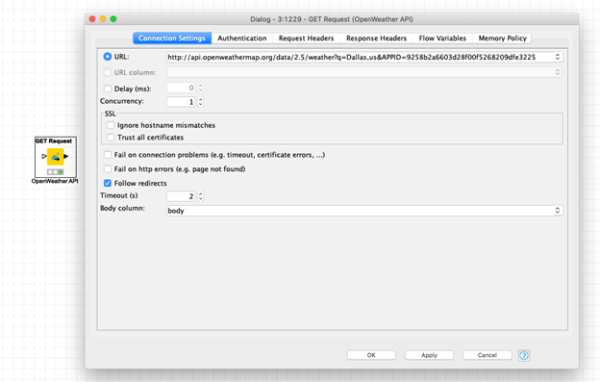Click the node status traffic light indicator
The height and width of the screenshot is (382, 600).
pyautogui.click(x=55, y=172)
